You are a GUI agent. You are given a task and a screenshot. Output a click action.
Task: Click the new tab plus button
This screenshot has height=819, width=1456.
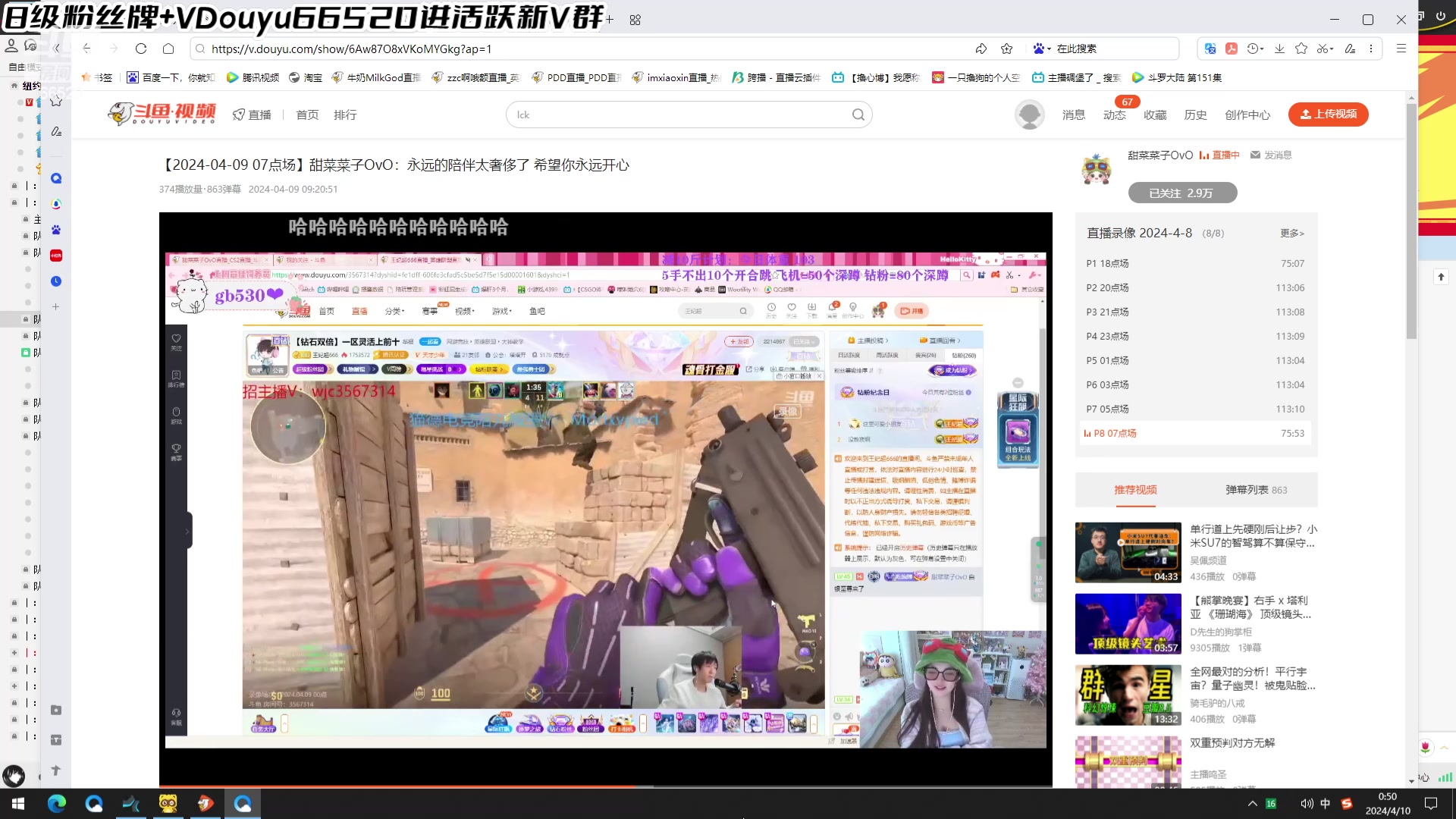point(609,20)
